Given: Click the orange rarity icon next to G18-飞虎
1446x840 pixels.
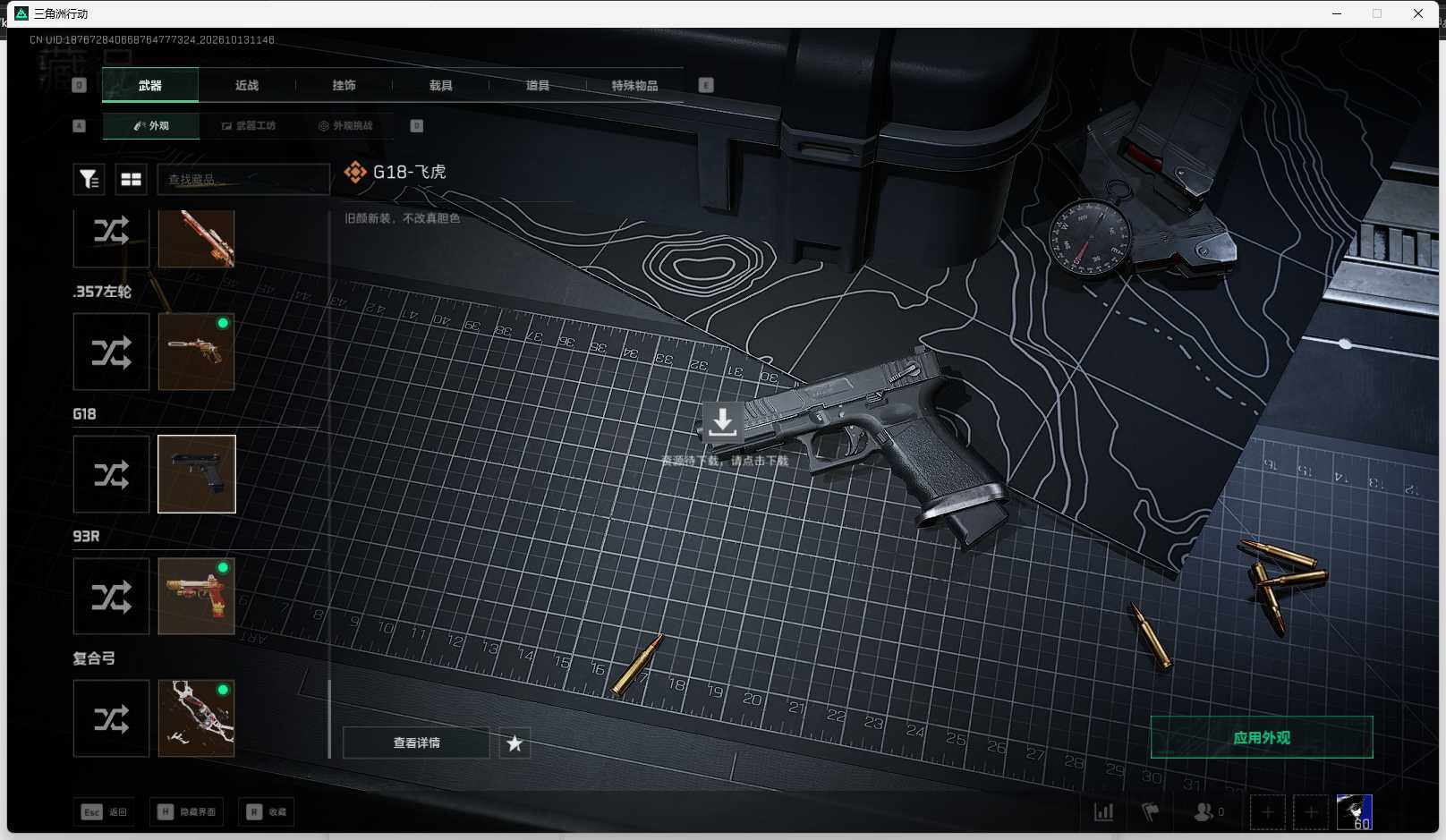Looking at the screenshot, I should tap(355, 172).
